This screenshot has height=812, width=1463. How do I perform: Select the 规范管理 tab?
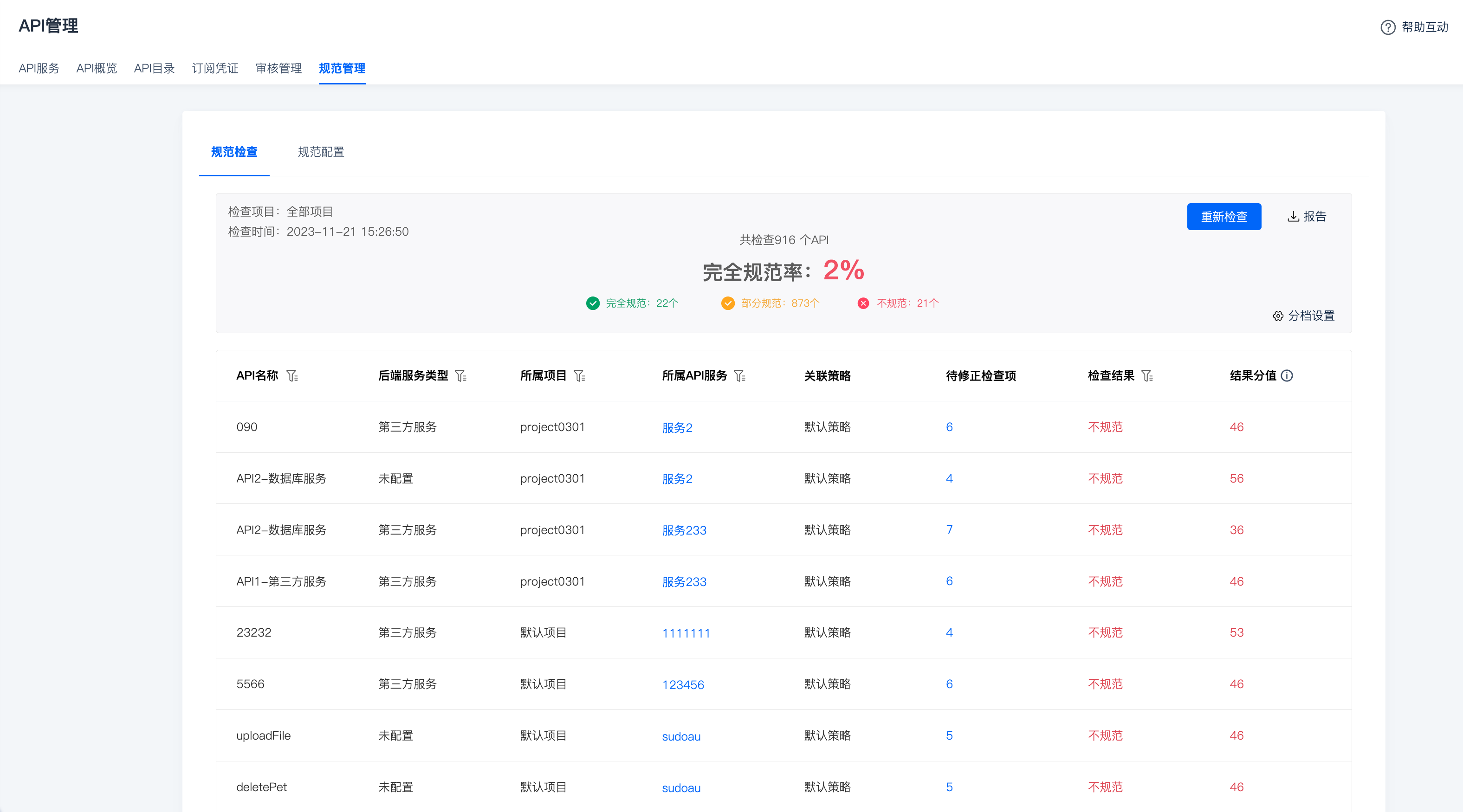342,68
